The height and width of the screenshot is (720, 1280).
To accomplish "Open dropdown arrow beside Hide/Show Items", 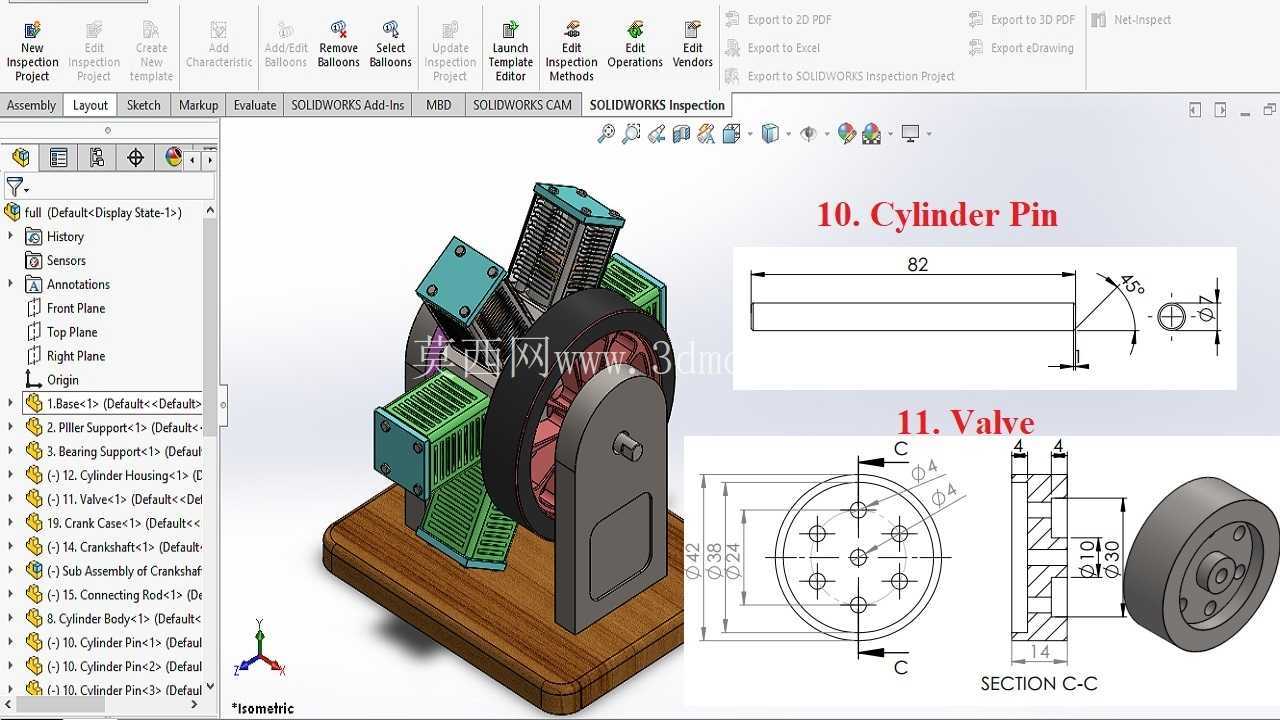I will (x=825, y=134).
